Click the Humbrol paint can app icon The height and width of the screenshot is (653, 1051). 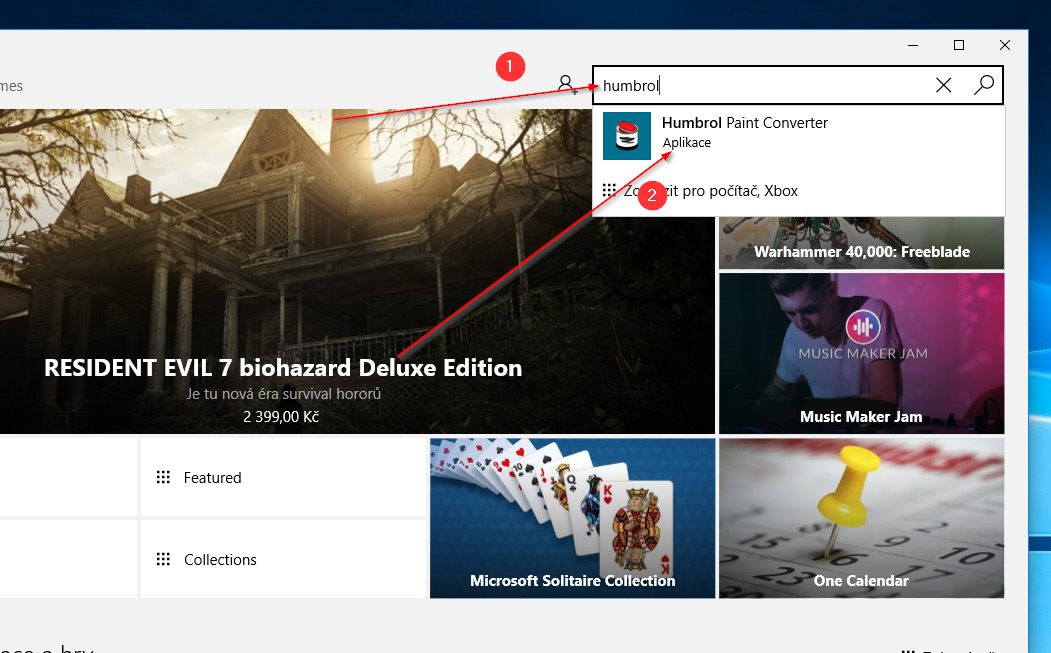(x=627, y=136)
